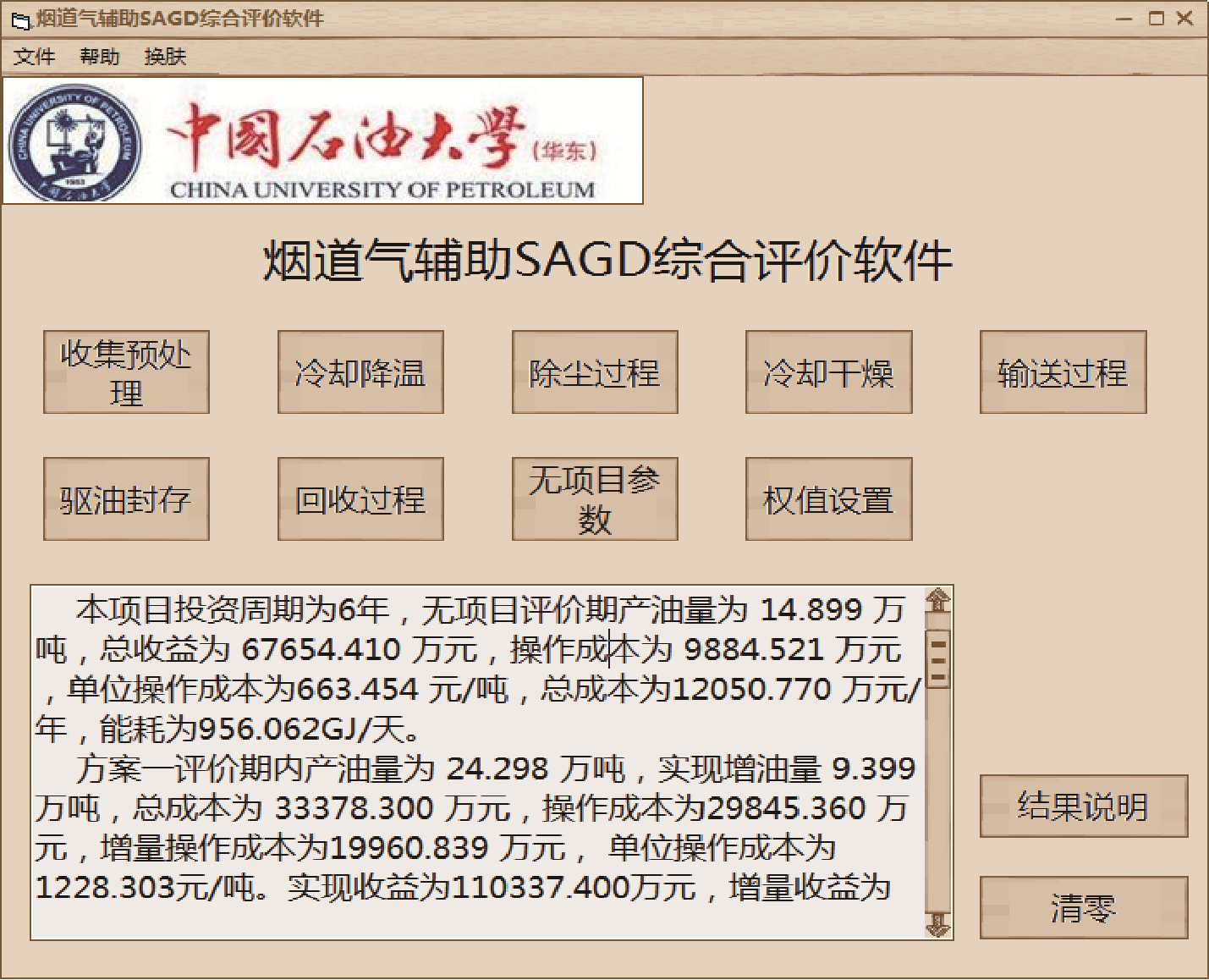Open the 换肤 skin menu
This screenshot has height=980, width=1209.
165,57
